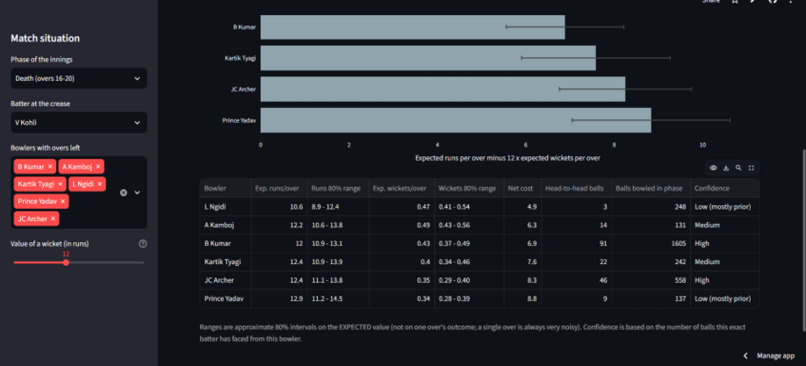The height and width of the screenshot is (366, 806).
Task: Remove A Kamboj chip from bowlers list
Action: 98,167
